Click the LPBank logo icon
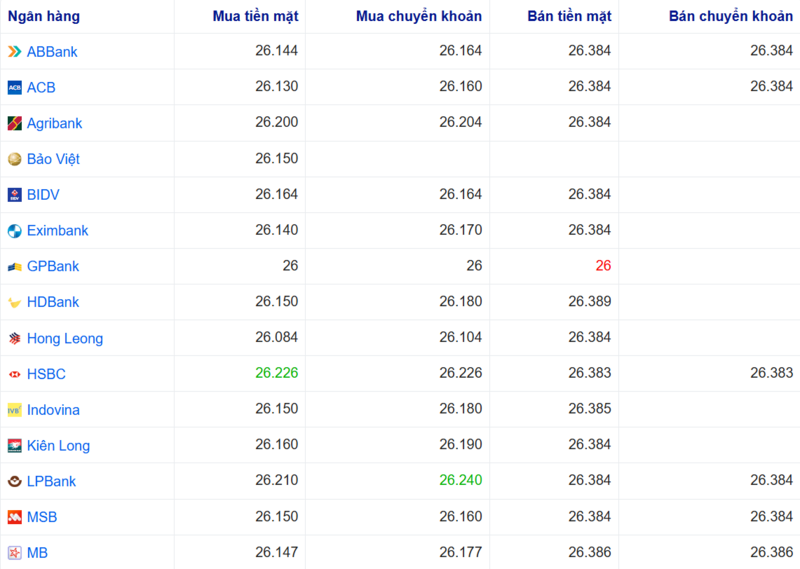 click(x=14, y=481)
